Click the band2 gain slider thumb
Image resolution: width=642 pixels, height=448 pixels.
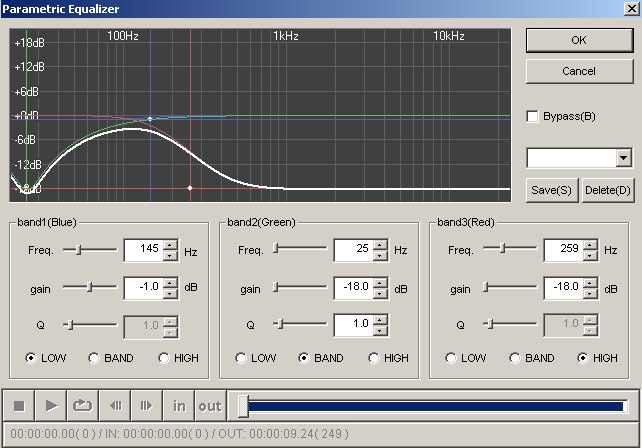[x=276, y=287]
